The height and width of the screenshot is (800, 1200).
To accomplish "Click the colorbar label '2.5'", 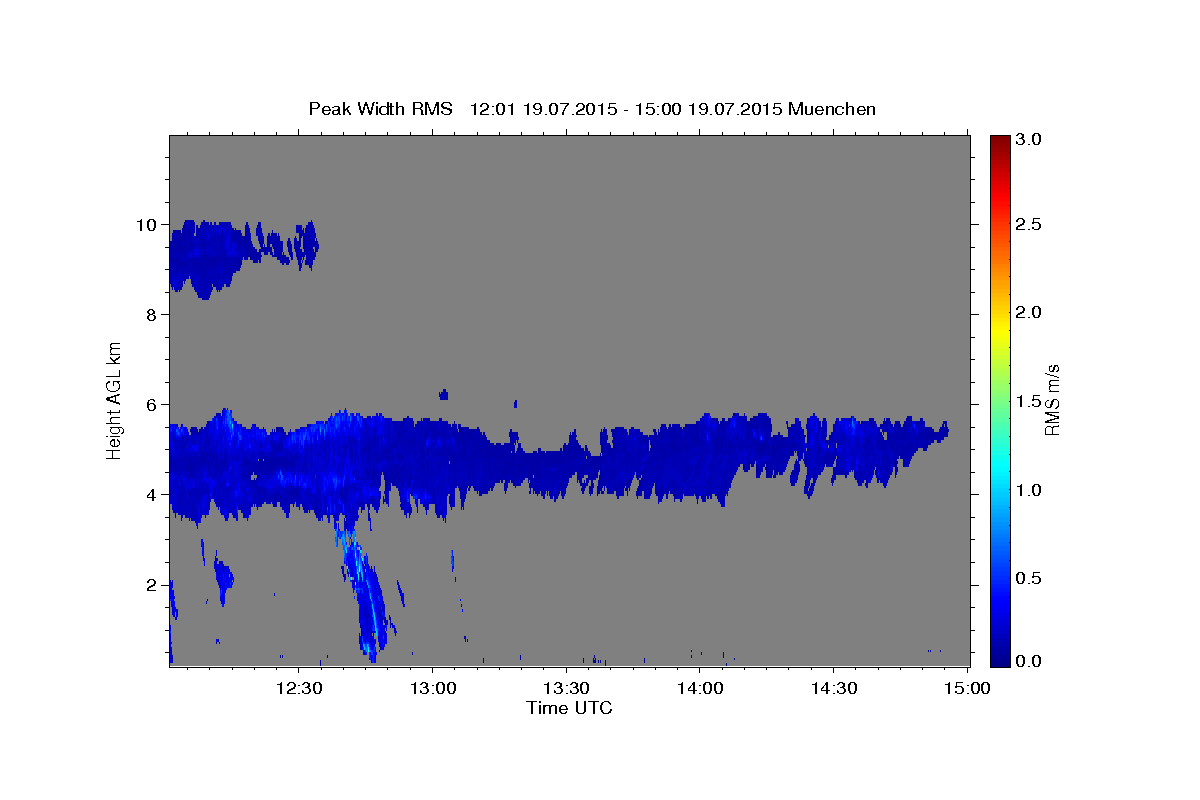I will [x=1030, y=225].
